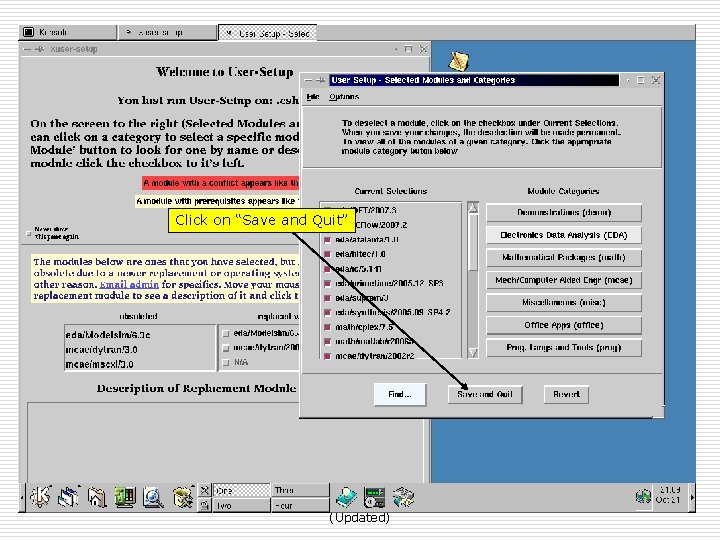Image resolution: width=720 pixels, height=540 pixels.
Task: Click the trash bin icon in panel
Action: (x=182, y=497)
